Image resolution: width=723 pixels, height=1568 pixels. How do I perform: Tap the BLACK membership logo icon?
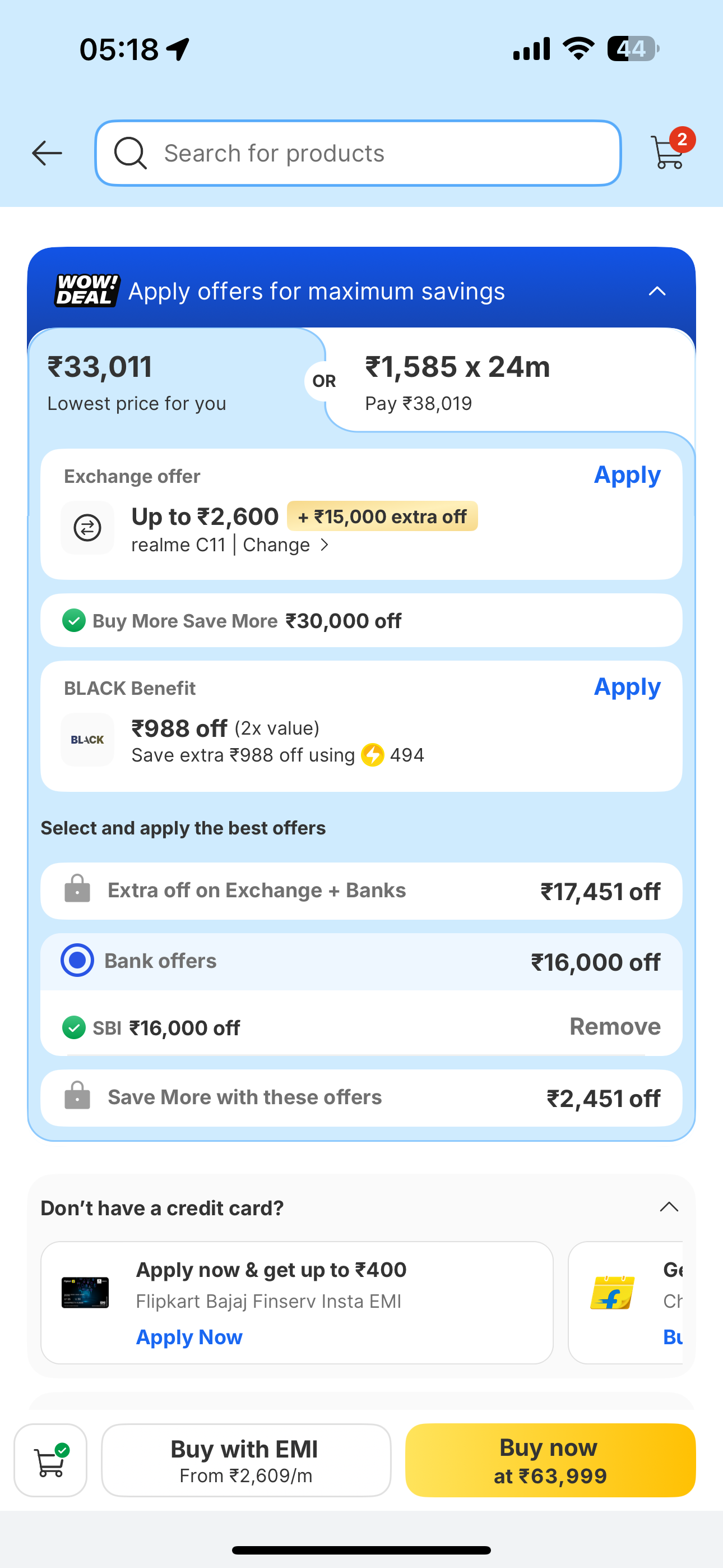(87, 740)
